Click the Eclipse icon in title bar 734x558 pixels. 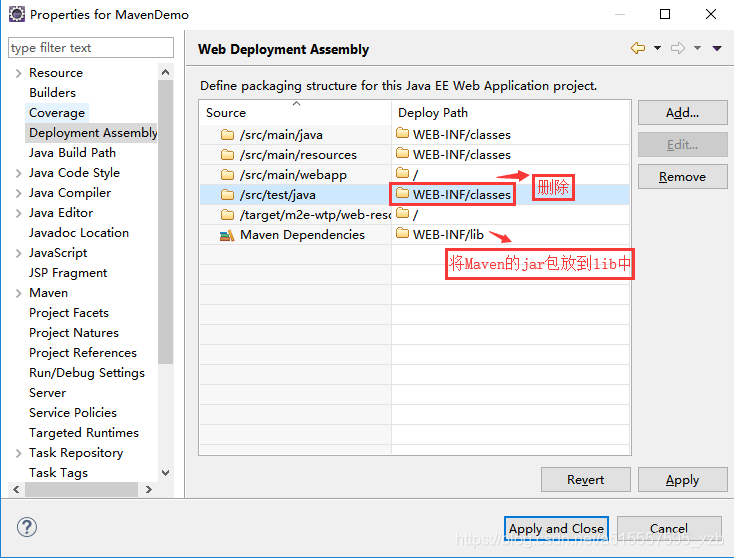click(17, 14)
